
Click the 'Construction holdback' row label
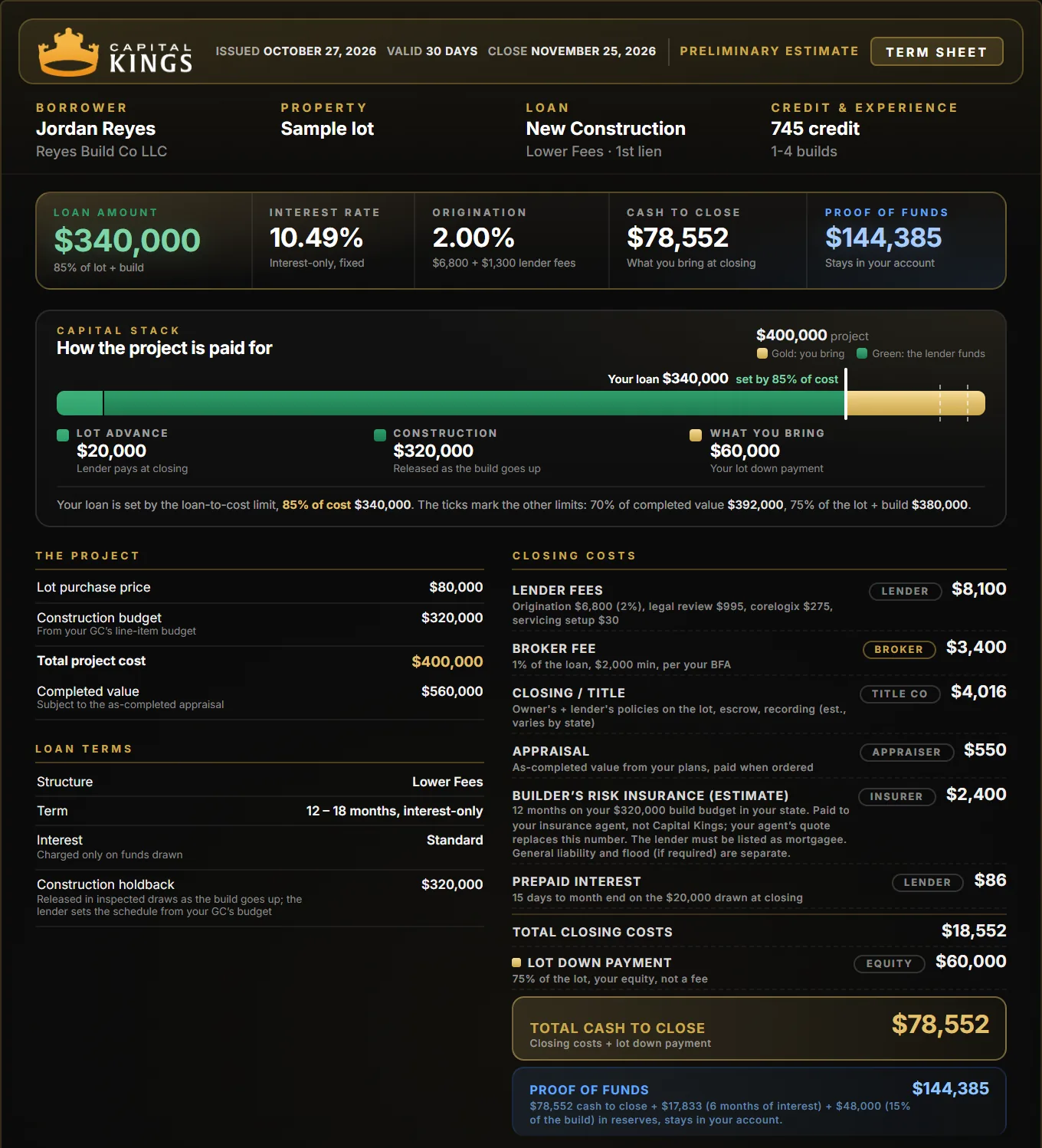pyautogui.click(x=106, y=884)
